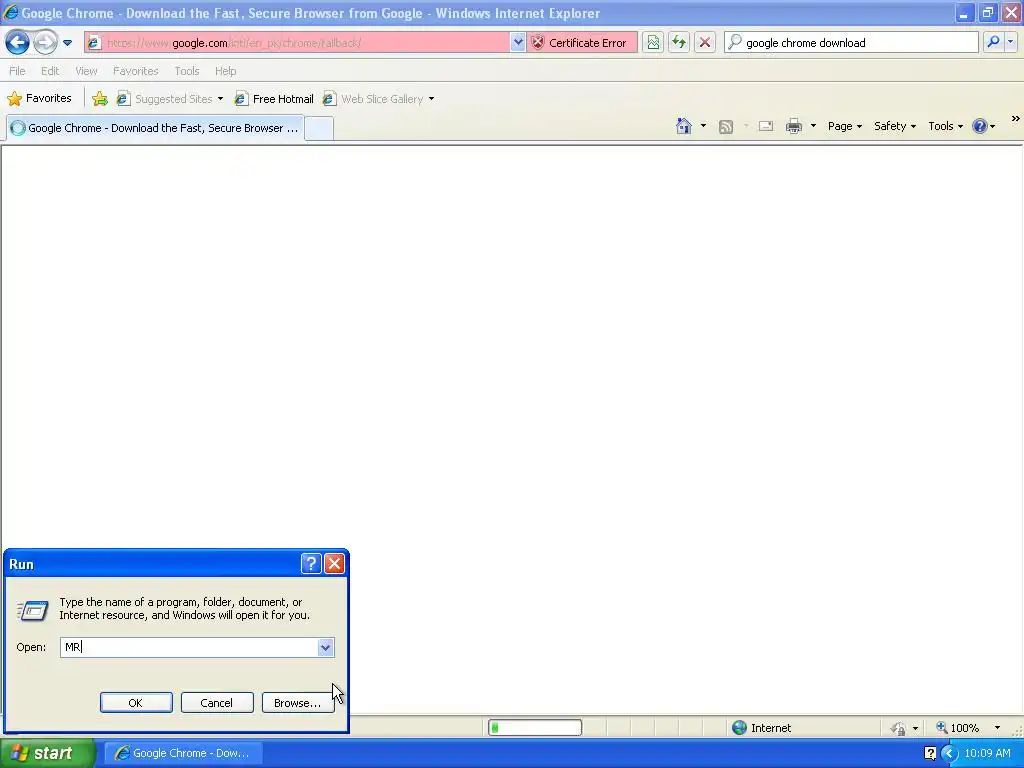The height and width of the screenshot is (768, 1024).
Task: Click the 10:09 AM clock
Action: [987, 753]
